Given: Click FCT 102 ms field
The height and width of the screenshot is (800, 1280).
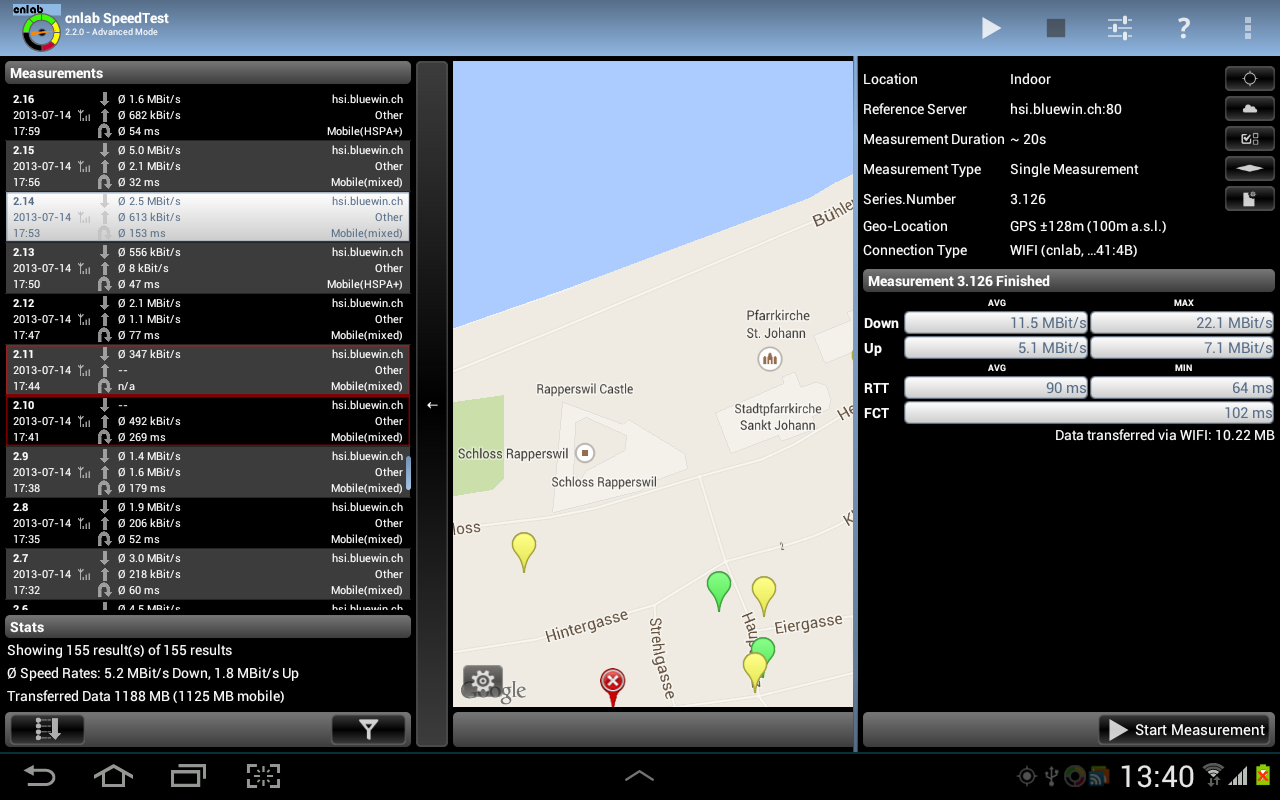Looking at the screenshot, I should pyautogui.click(x=1089, y=413).
